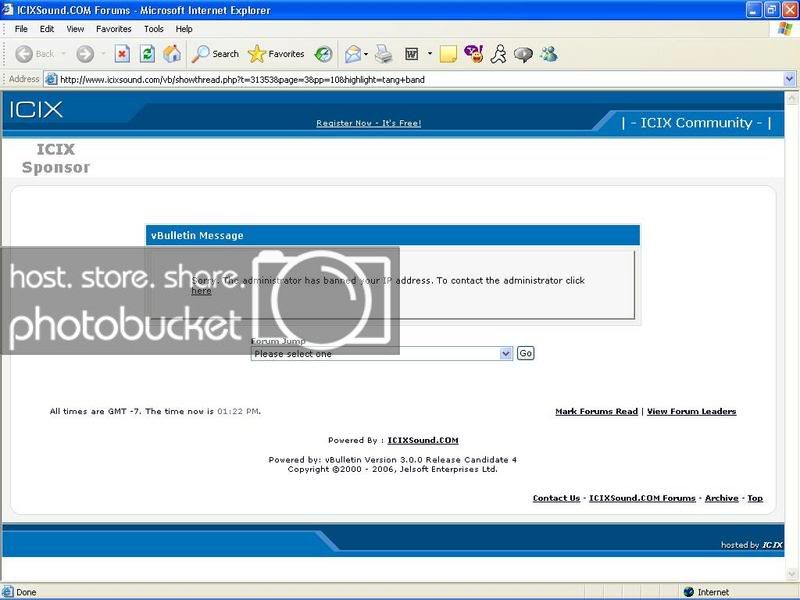Click the Windows flag logo icon
800x600 pixels.
785,29
